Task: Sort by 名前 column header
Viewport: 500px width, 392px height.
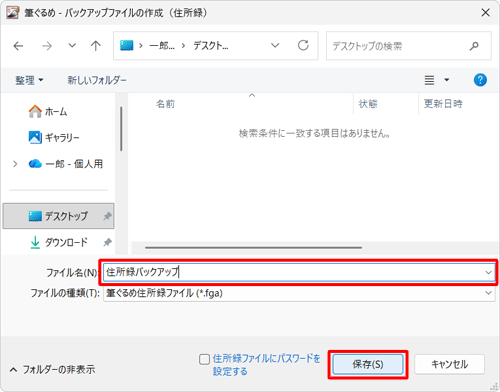Action: 165,104
